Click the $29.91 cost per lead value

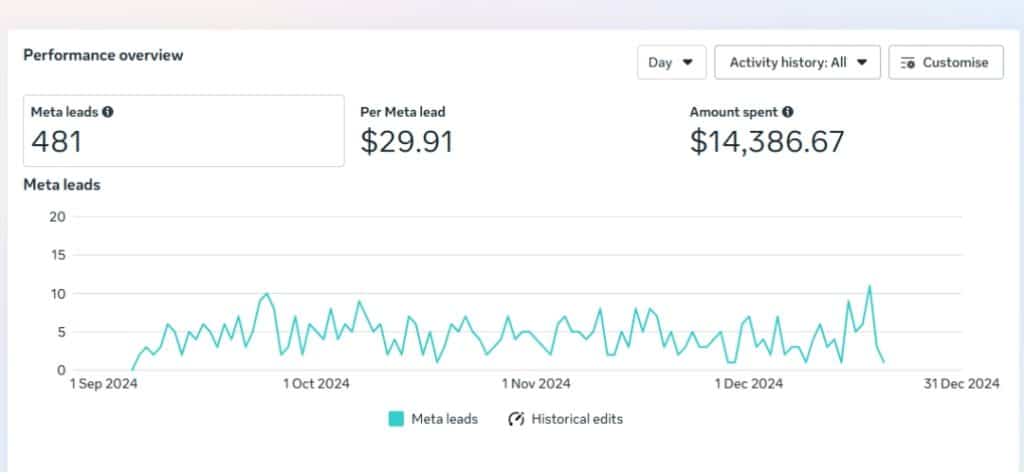(x=406, y=142)
